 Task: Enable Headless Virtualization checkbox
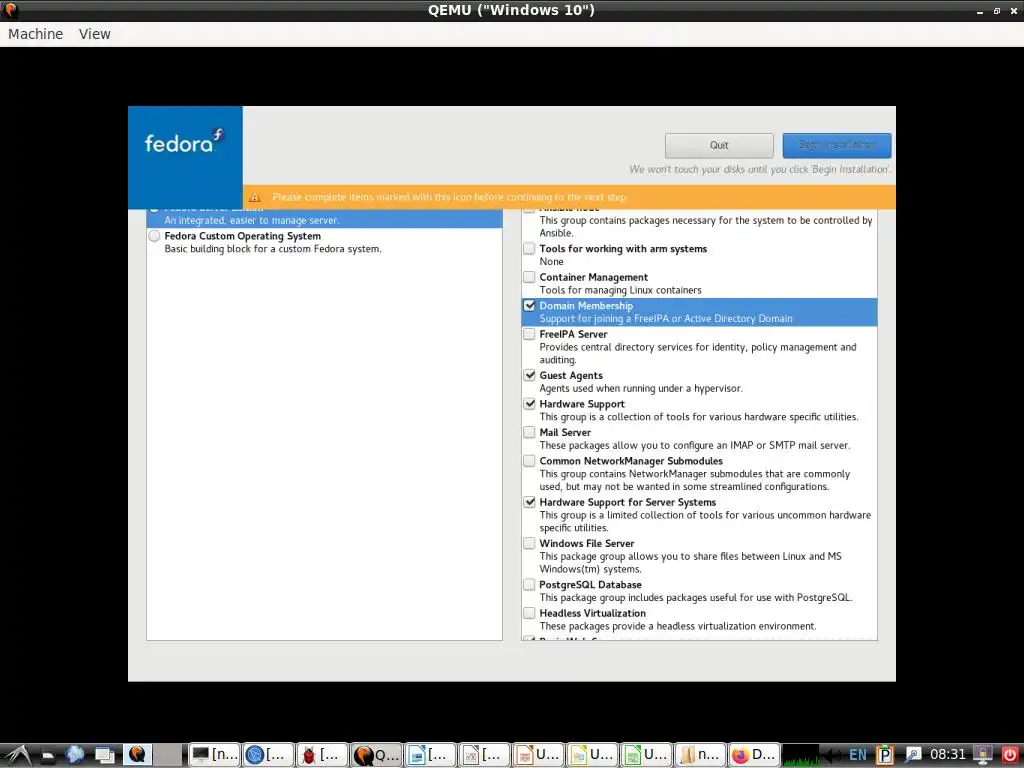click(529, 613)
